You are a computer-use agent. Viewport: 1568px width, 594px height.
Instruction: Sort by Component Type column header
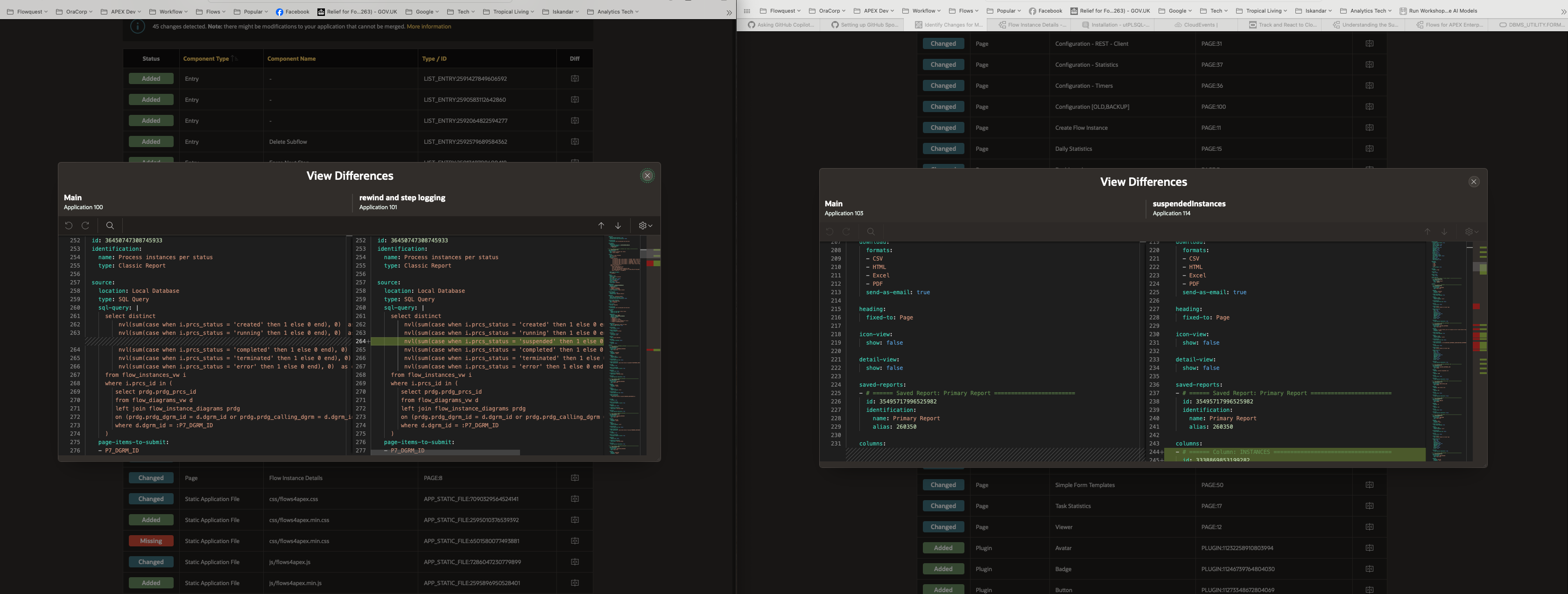pyautogui.click(x=206, y=59)
